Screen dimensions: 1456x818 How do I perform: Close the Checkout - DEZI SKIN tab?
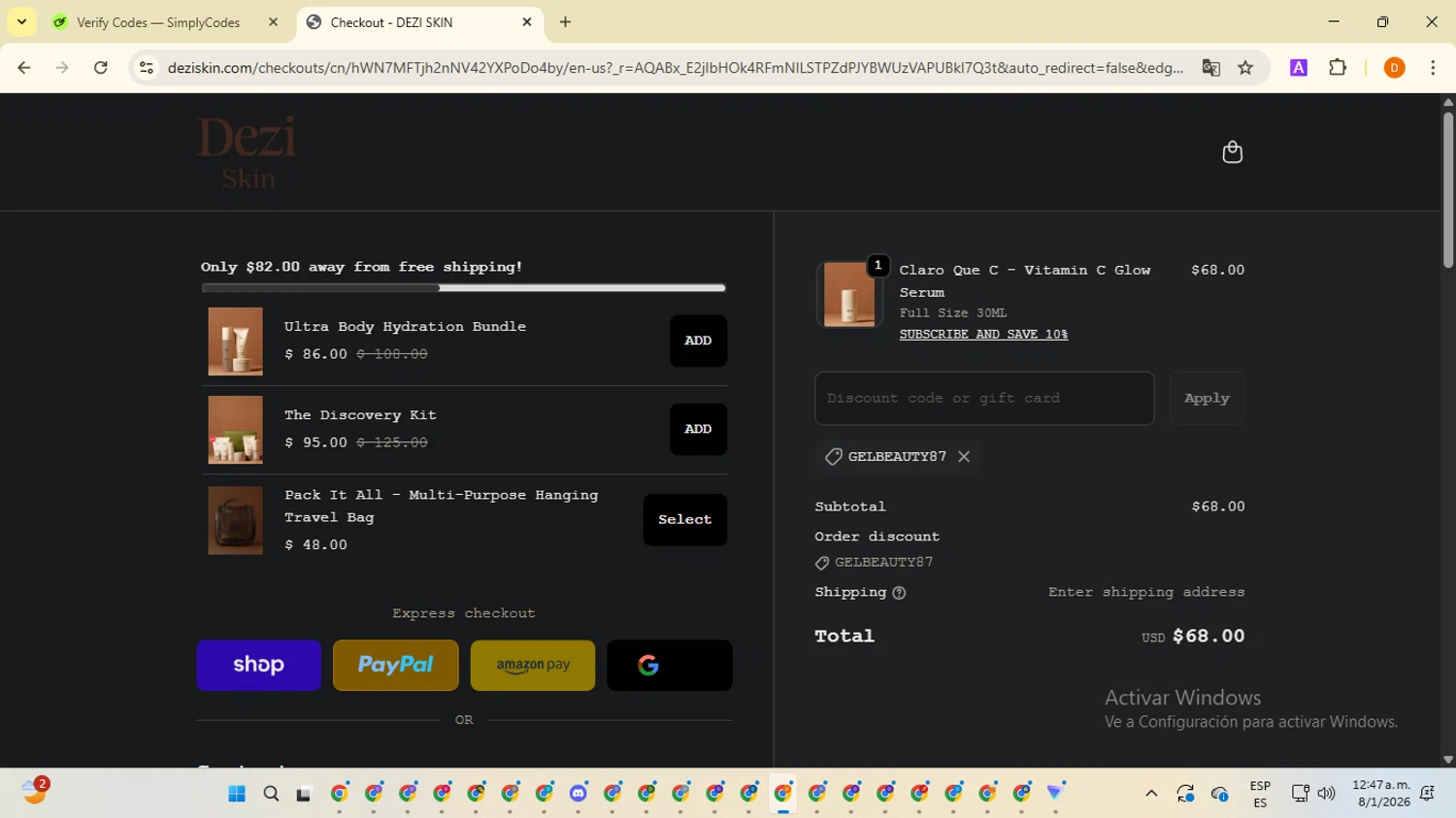point(527,21)
